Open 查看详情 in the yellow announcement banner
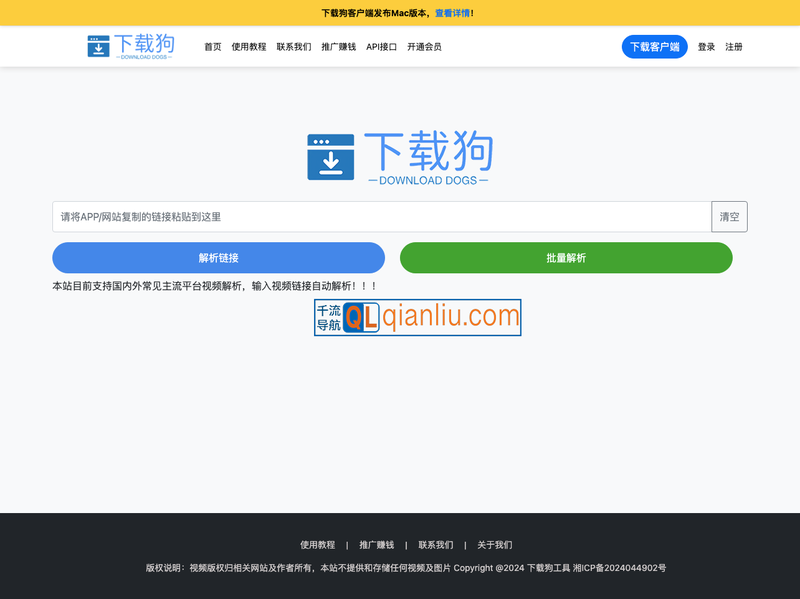 pos(452,13)
